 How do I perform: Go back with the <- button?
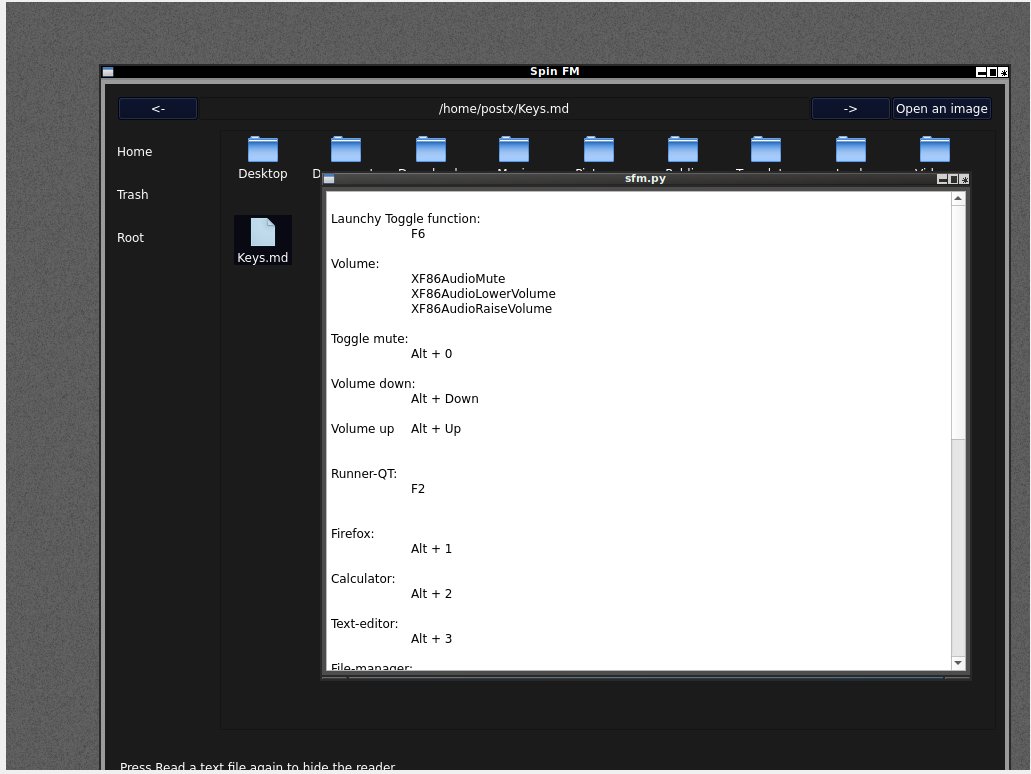(x=158, y=109)
